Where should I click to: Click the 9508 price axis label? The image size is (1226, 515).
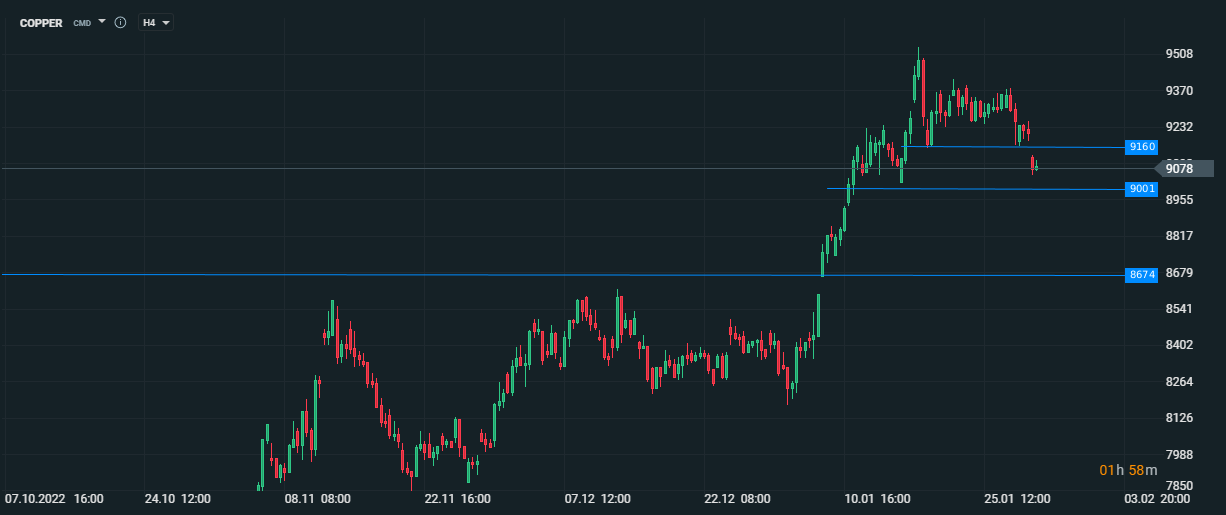tap(1180, 54)
